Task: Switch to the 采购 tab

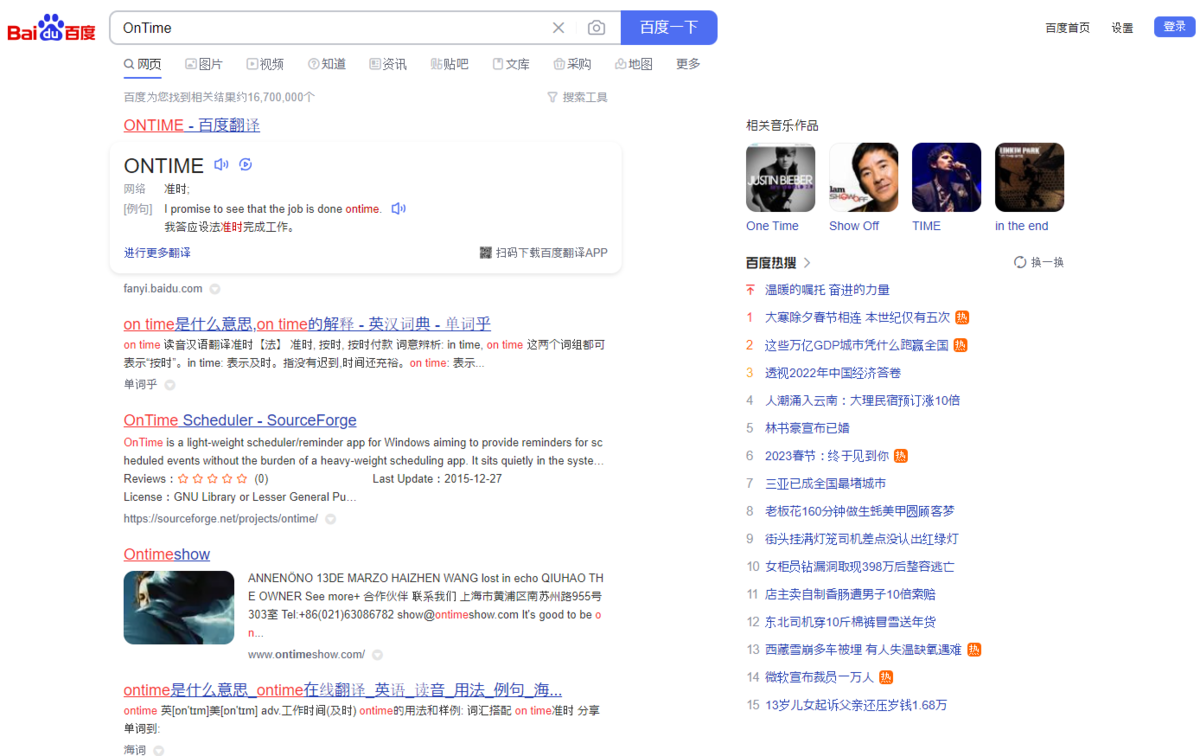Action: tap(572, 64)
